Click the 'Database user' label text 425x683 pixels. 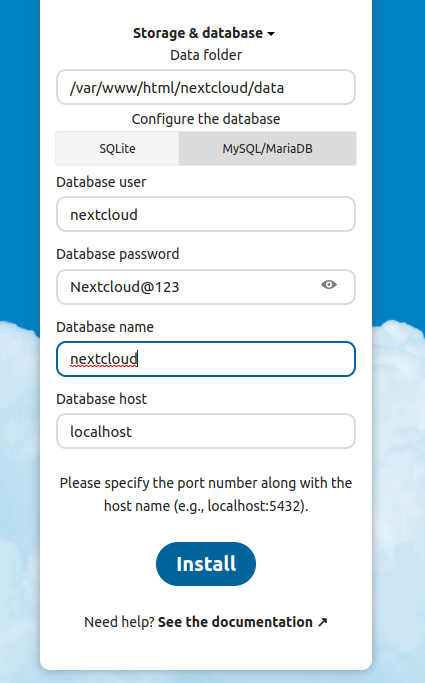(101, 182)
